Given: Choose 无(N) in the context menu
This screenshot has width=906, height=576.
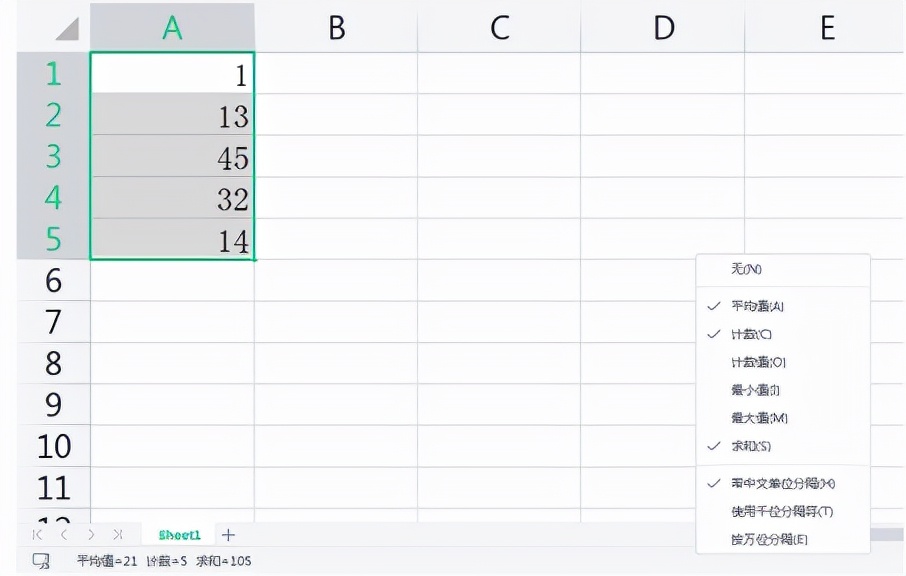Looking at the screenshot, I should pos(746,269).
